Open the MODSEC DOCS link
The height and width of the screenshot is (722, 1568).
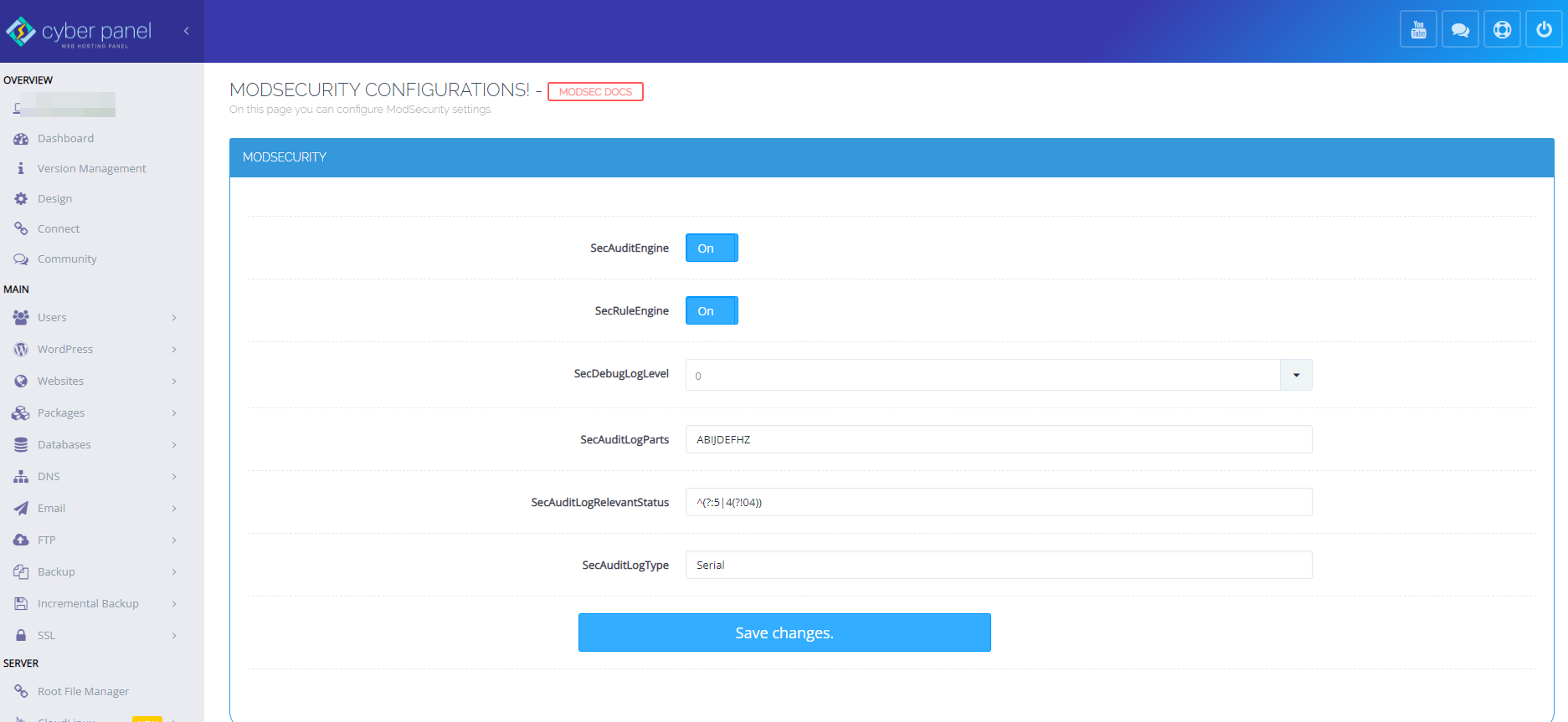click(595, 92)
